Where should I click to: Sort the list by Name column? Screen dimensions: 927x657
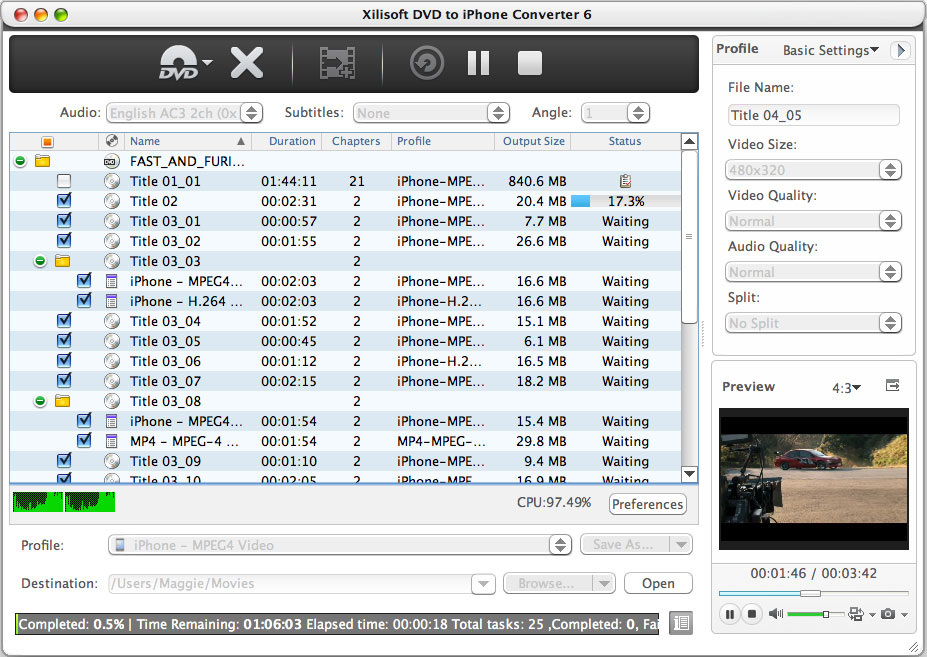(188, 141)
